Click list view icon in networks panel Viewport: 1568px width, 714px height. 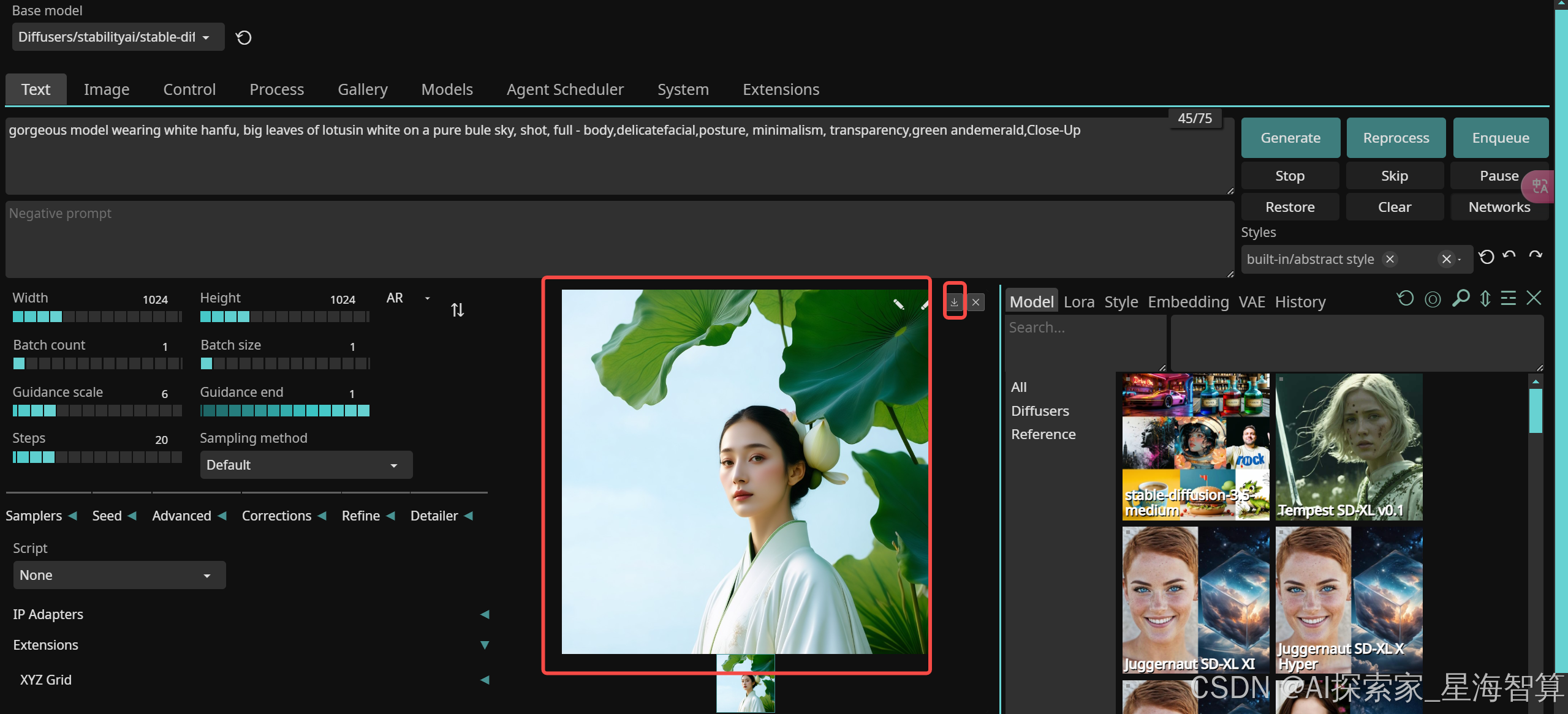(x=1508, y=299)
